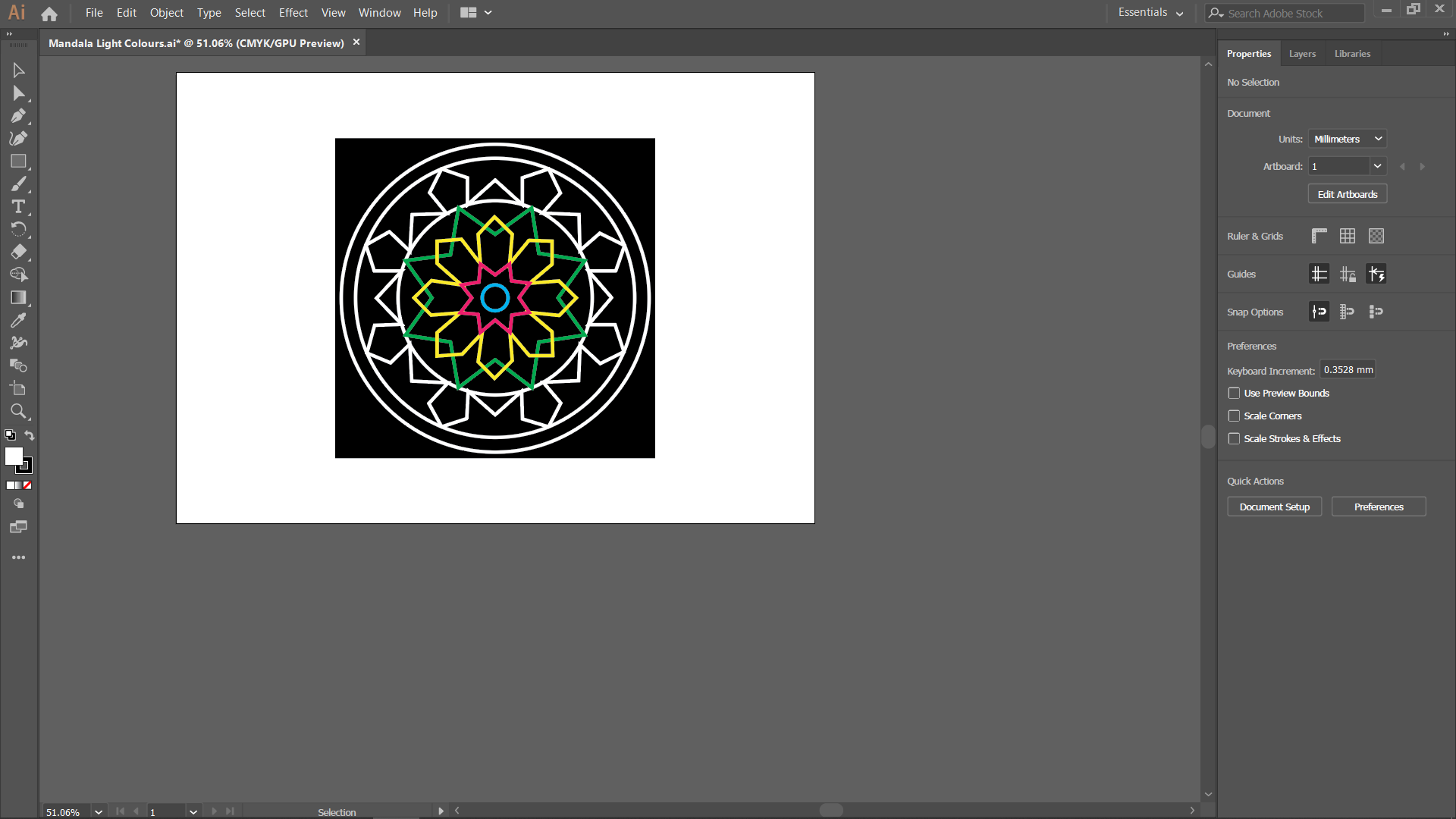Select the Pen tool
This screenshot has height=819, width=1456.
(18, 115)
